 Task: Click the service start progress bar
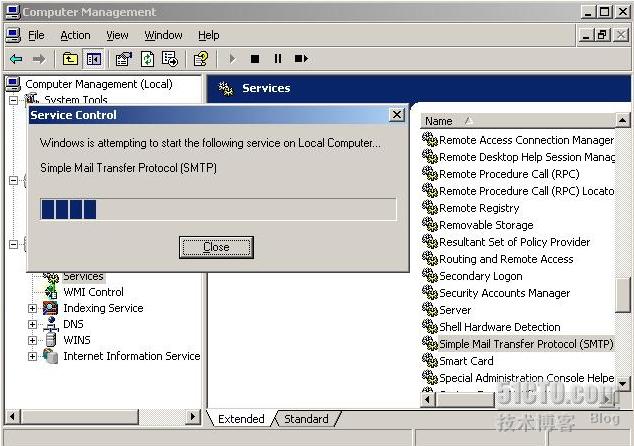click(218, 209)
